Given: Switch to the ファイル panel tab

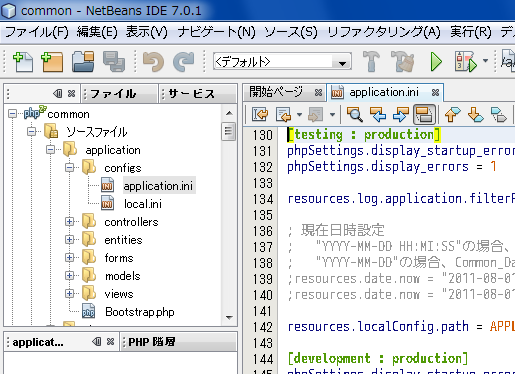Looking at the screenshot, I should point(119,94).
